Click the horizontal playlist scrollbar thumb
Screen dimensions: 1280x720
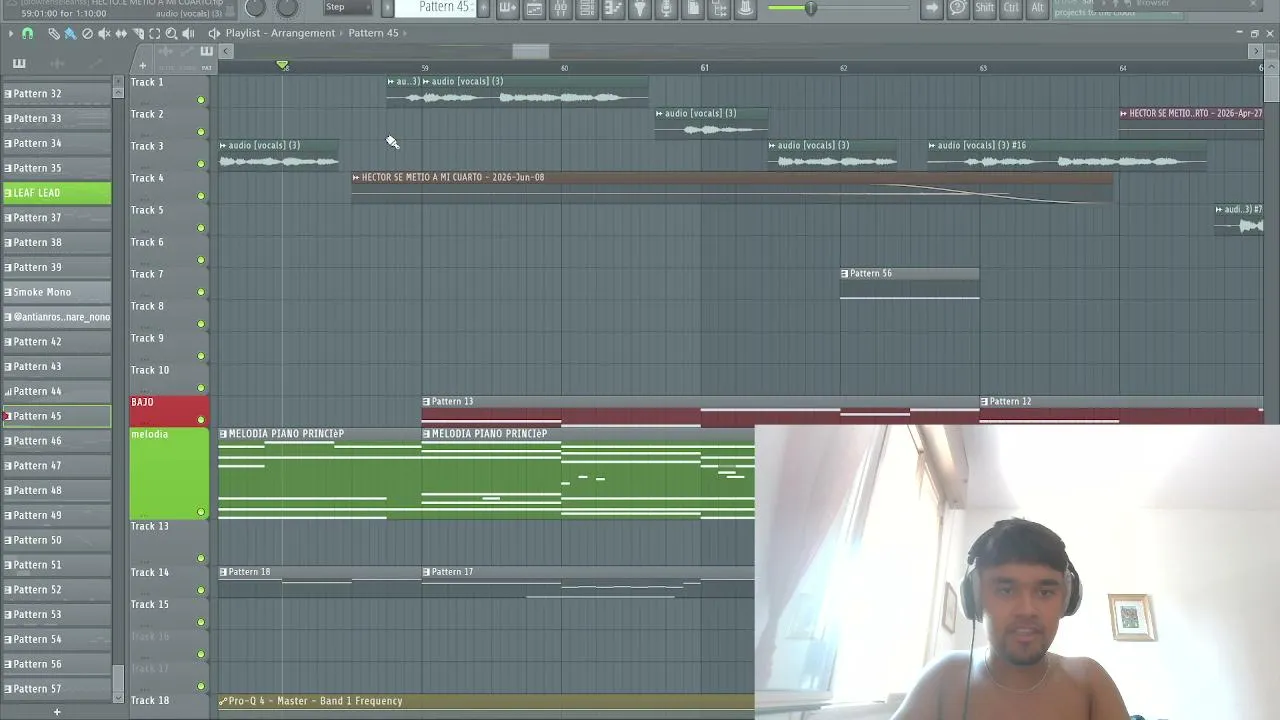530,51
